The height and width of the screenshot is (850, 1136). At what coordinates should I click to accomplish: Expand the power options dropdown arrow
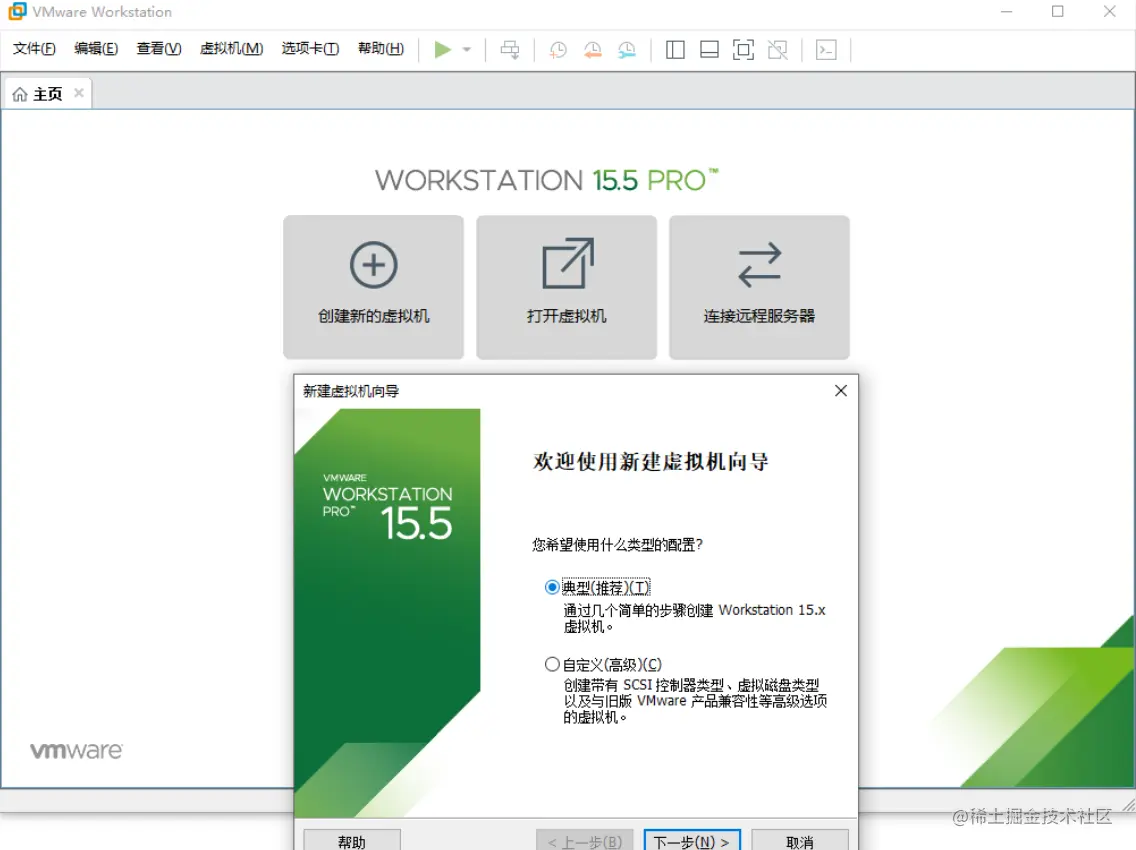[x=467, y=49]
